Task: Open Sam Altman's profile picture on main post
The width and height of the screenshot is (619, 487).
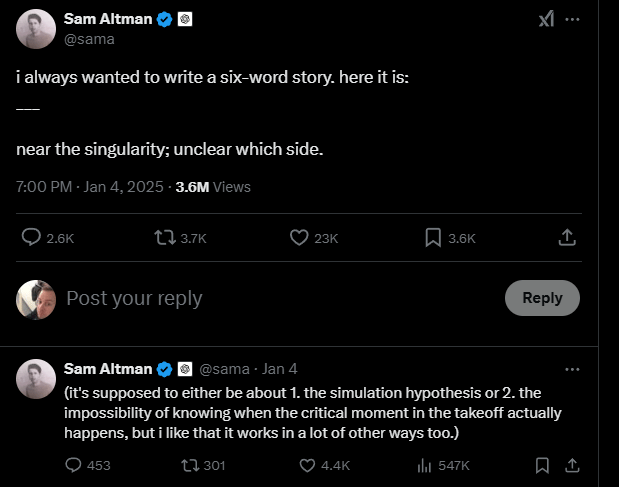Action: tap(36, 29)
